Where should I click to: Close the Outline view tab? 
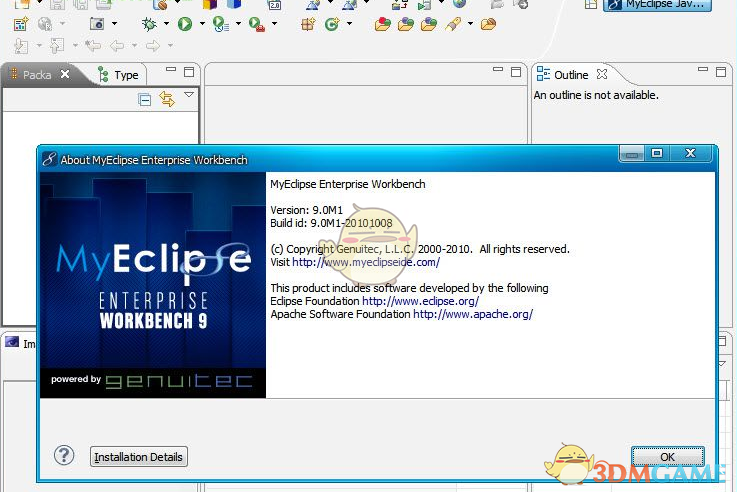click(602, 74)
